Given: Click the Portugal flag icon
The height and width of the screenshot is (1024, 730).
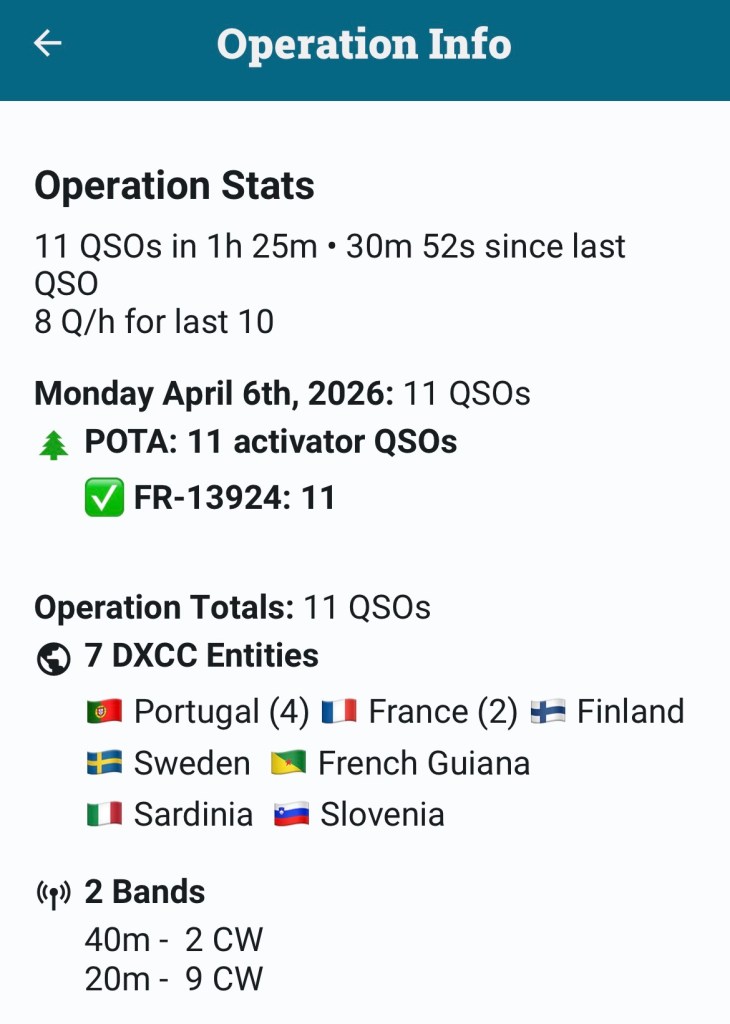Looking at the screenshot, I should (104, 712).
